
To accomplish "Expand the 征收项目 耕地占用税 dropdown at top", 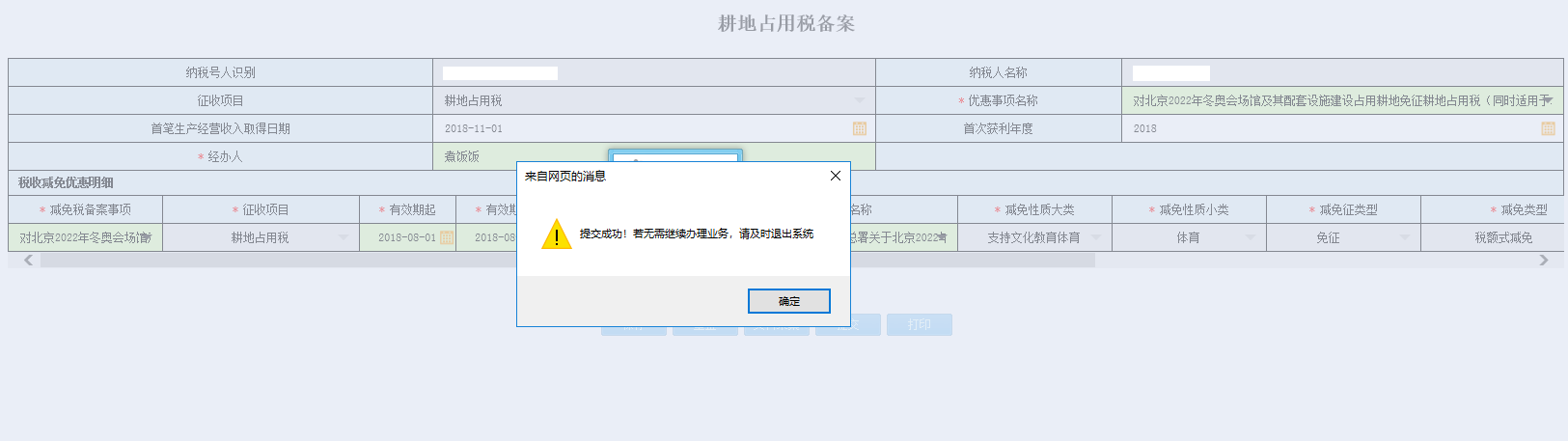I will 859,100.
